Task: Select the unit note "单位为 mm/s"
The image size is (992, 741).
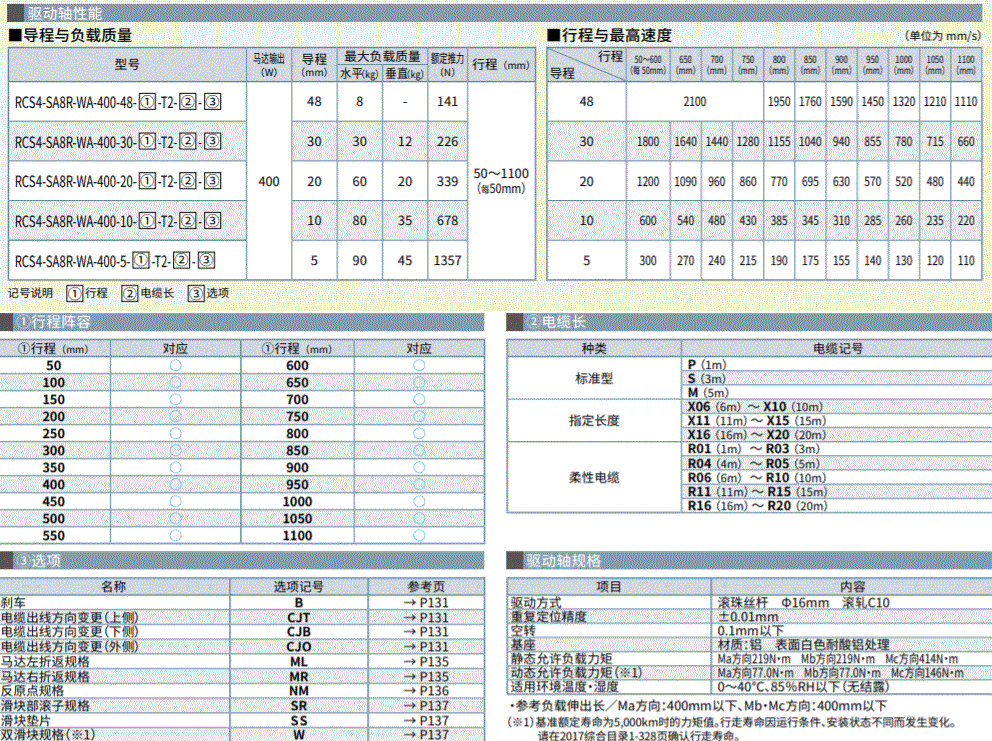Action: (943, 36)
